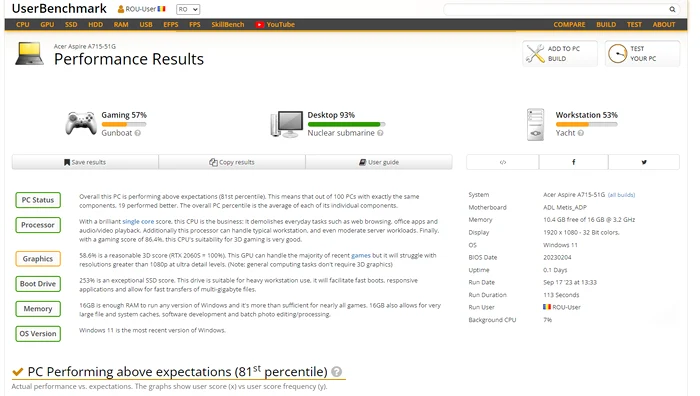The height and width of the screenshot is (396, 700).
Task: Click the PC Status button
Action: tap(38, 200)
